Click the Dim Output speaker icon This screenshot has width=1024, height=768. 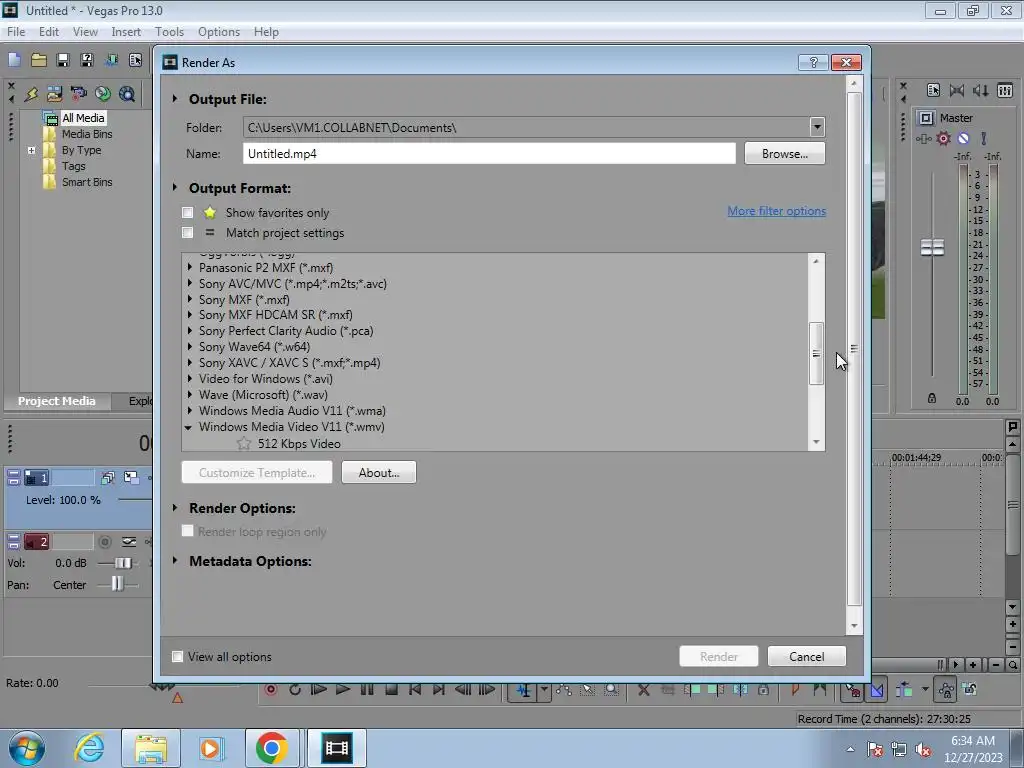pos(980,90)
